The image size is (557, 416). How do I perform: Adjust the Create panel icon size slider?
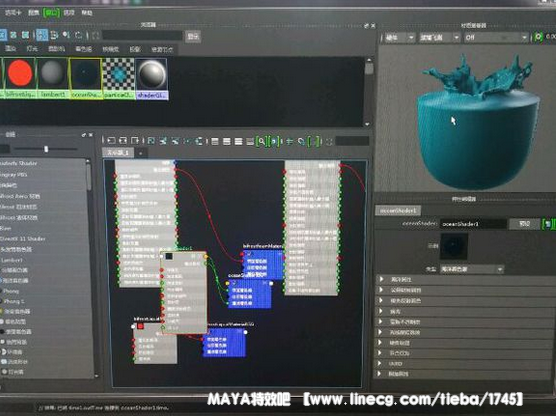coord(46,148)
